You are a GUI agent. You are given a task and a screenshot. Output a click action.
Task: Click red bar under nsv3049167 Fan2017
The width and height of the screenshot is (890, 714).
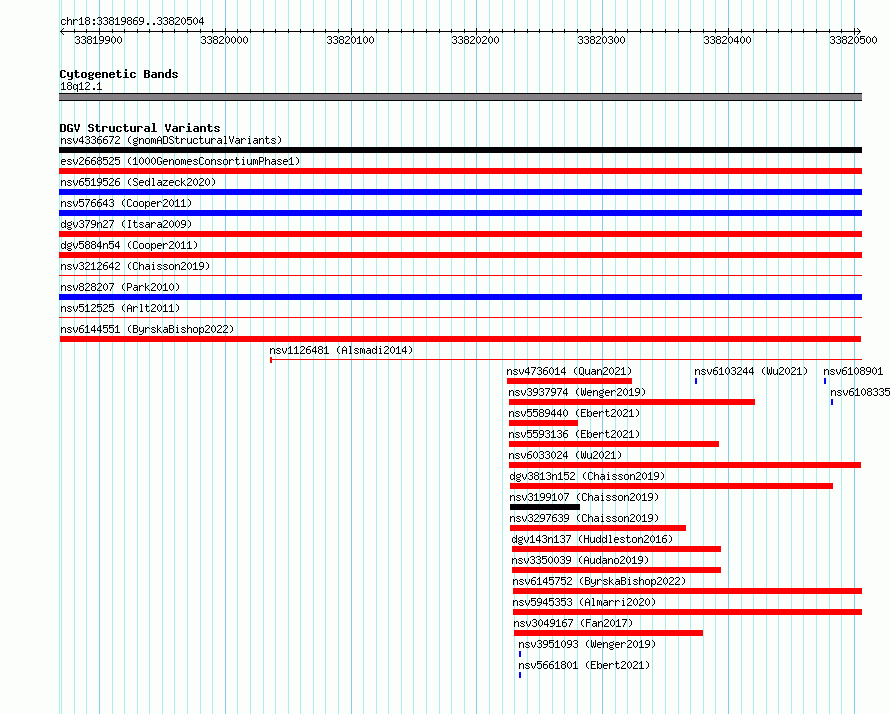click(608, 633)
